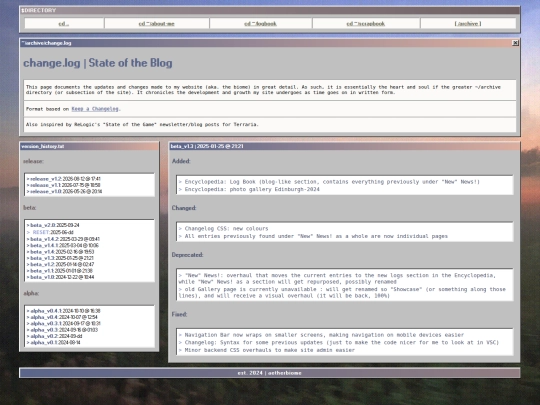Open alpha_v0.4.1 changelog entry
Image resolution: width=540 pixels, height=405 pixels.
[65, 311]
